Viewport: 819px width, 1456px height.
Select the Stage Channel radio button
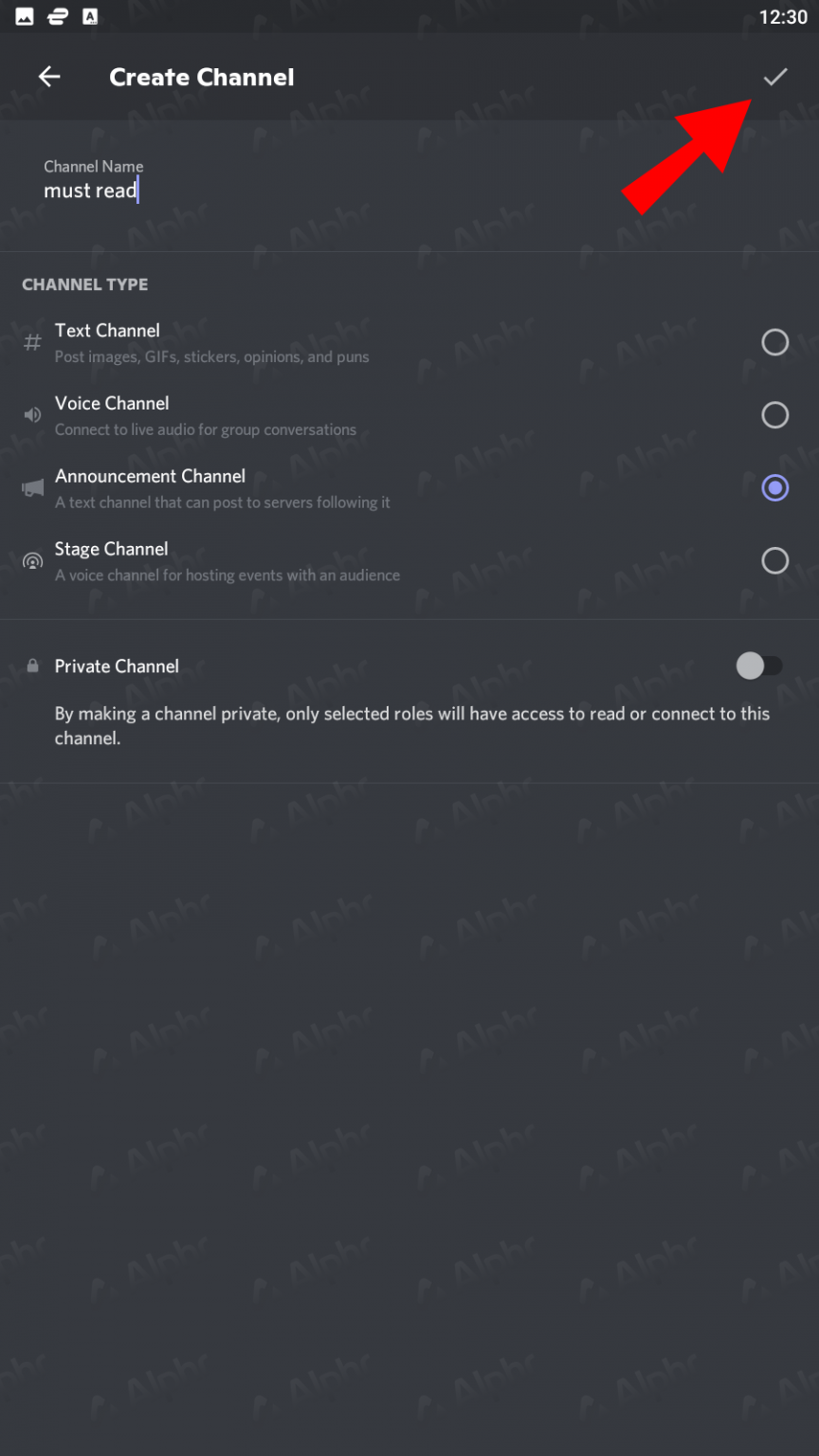[774, 560]
